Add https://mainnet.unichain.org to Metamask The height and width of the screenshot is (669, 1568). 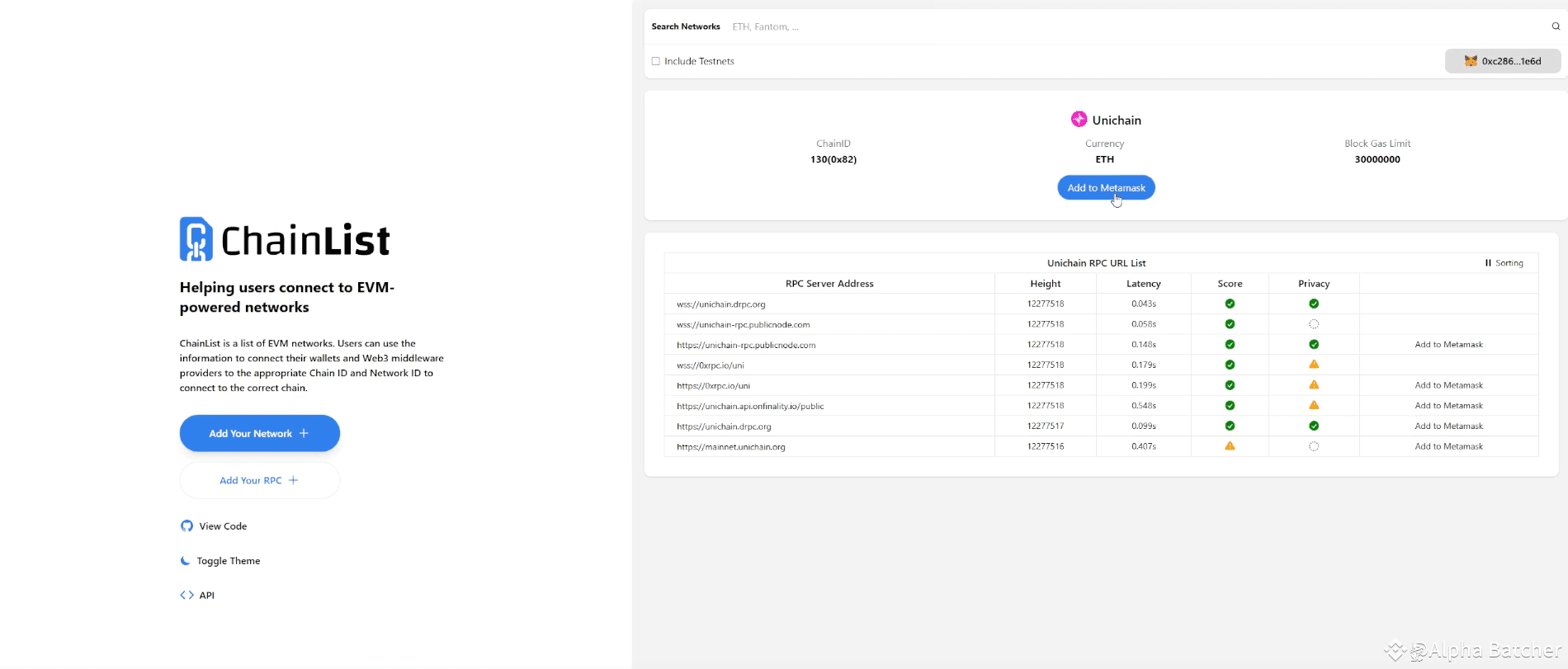click(x=1448, y=446)
